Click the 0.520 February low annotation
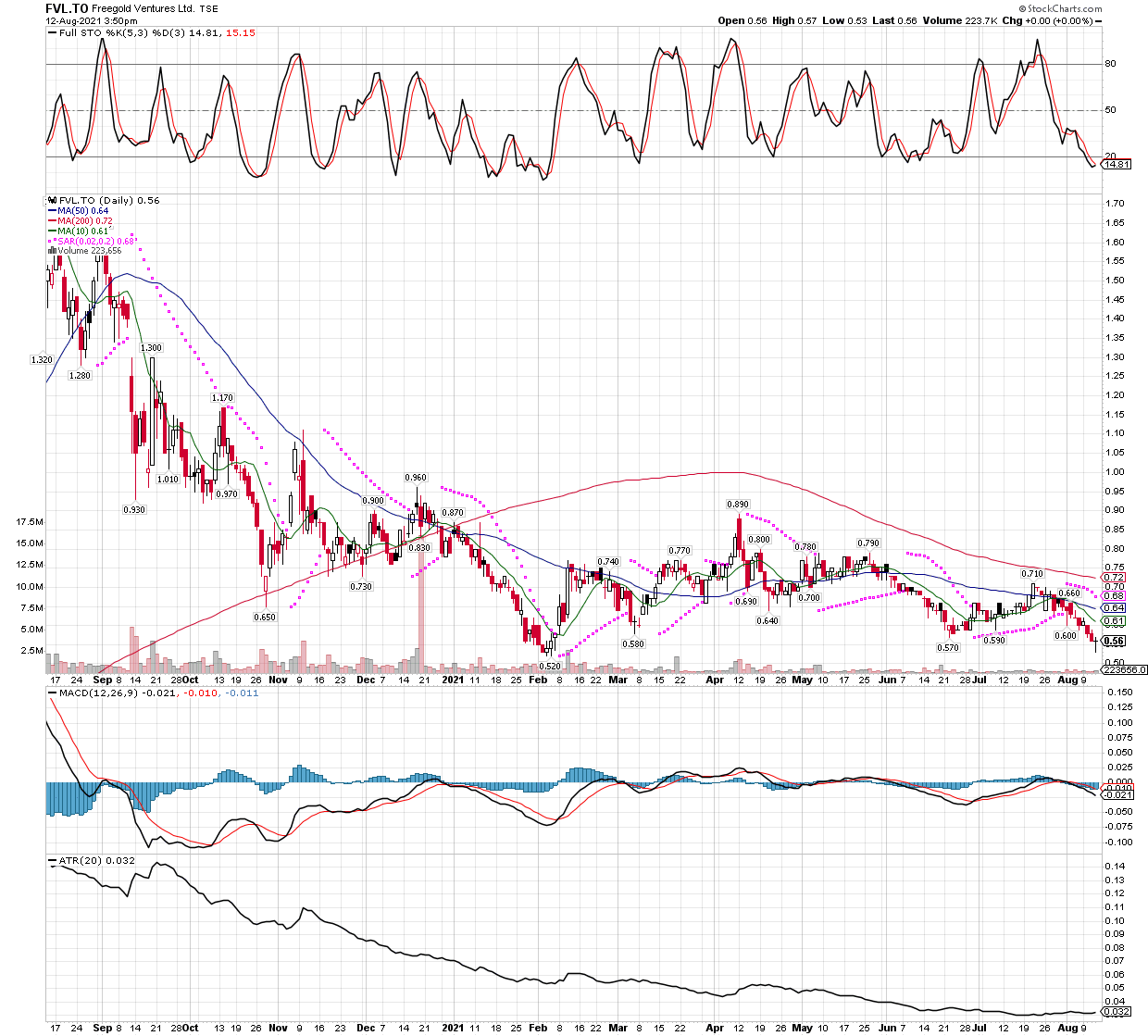Image resolution: width=1148 pixels, height=1036 pixels. pyautogui.click(x=549, y=667)
